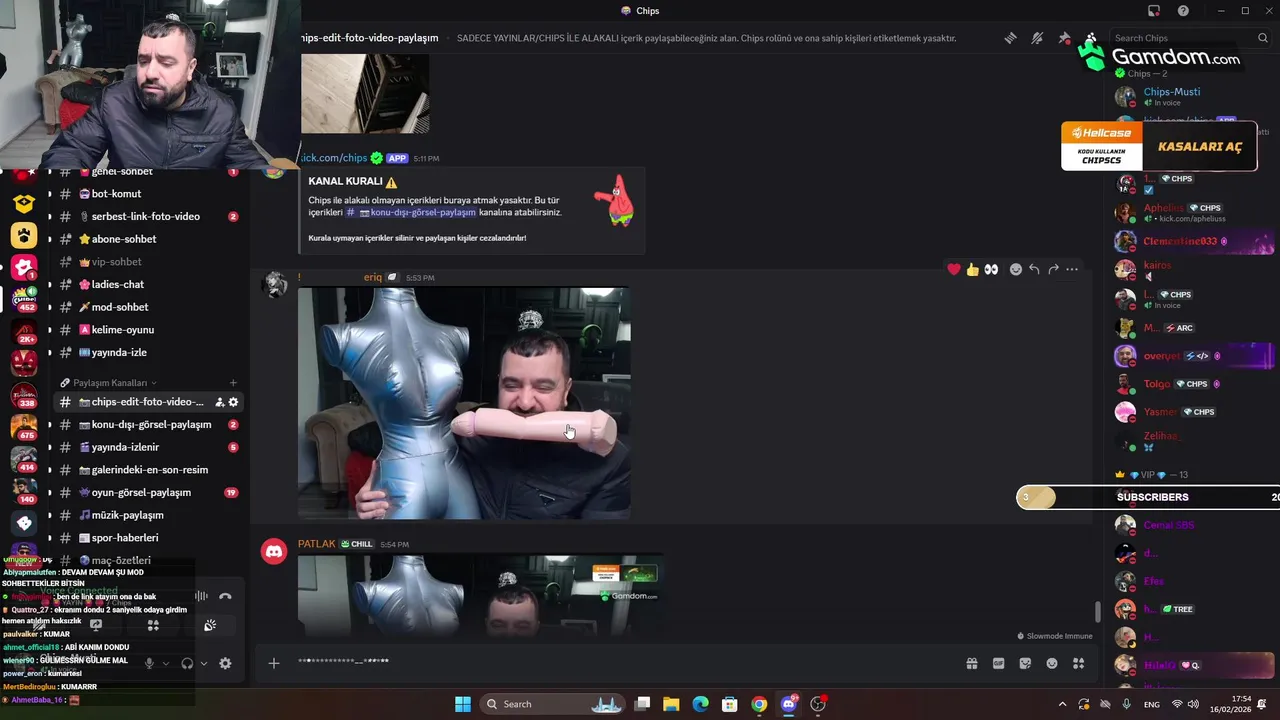Open File Explorer from the taskbar
The width and height of the screenshot is (1280, 720).
click(x=671, y=704)
